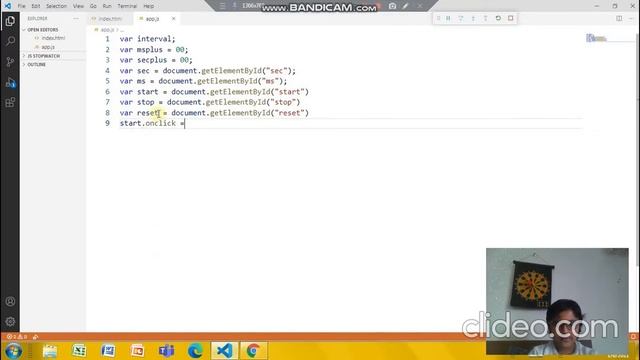
Task: Open the Source Control view
Action: (10, 62)
